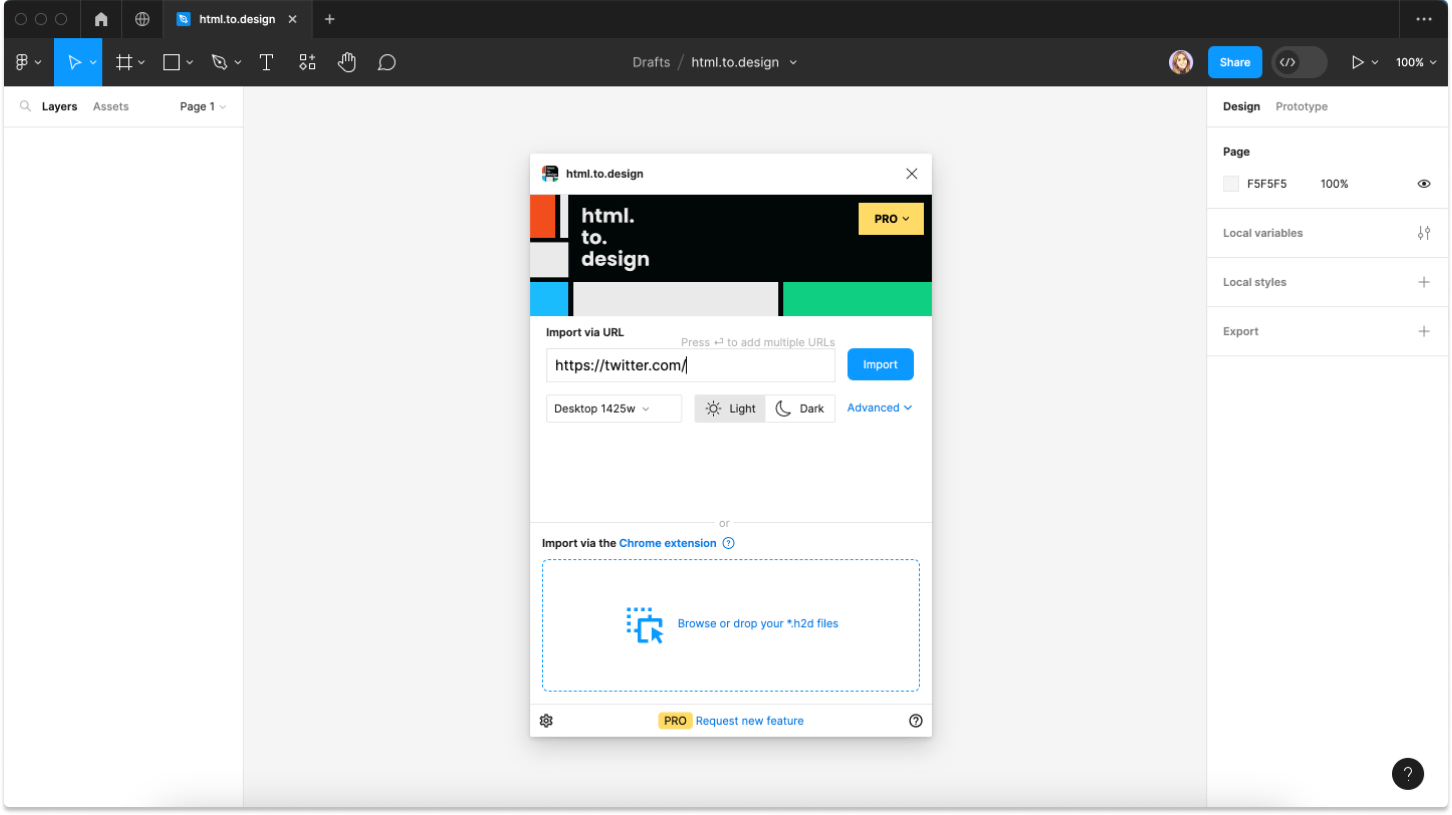
Task: Open Local variables settings icon
Action: 1424,233
